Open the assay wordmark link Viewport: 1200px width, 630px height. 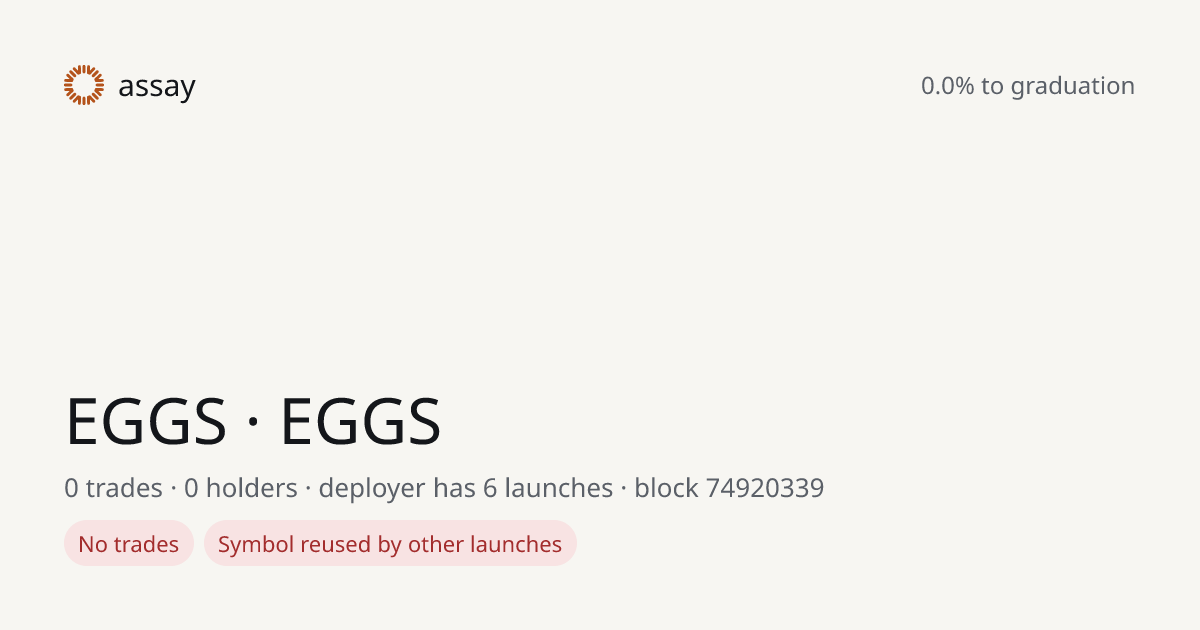[157, 87]
